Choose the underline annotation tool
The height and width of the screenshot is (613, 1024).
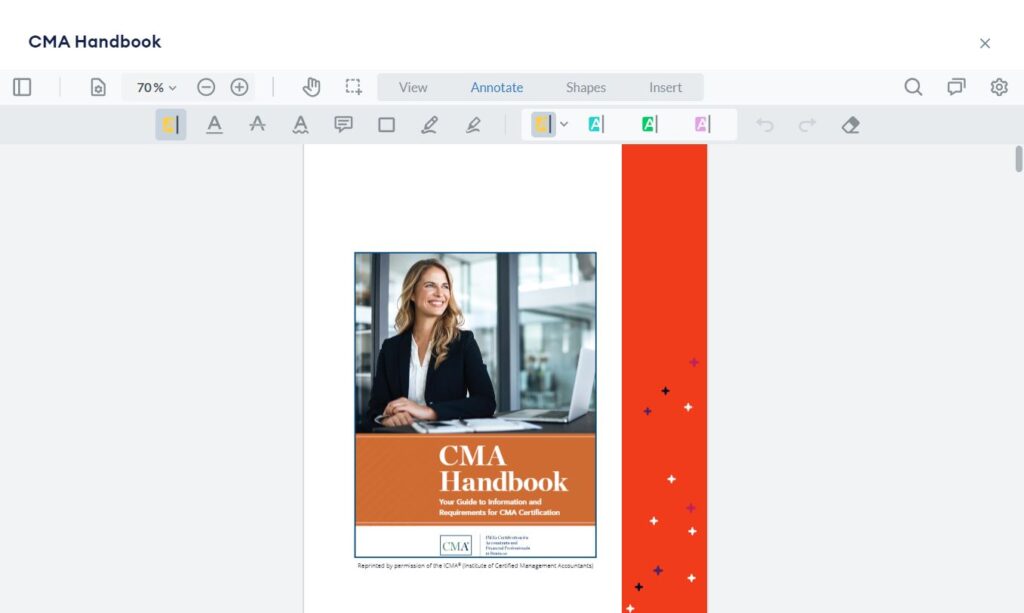click(214, 124)
